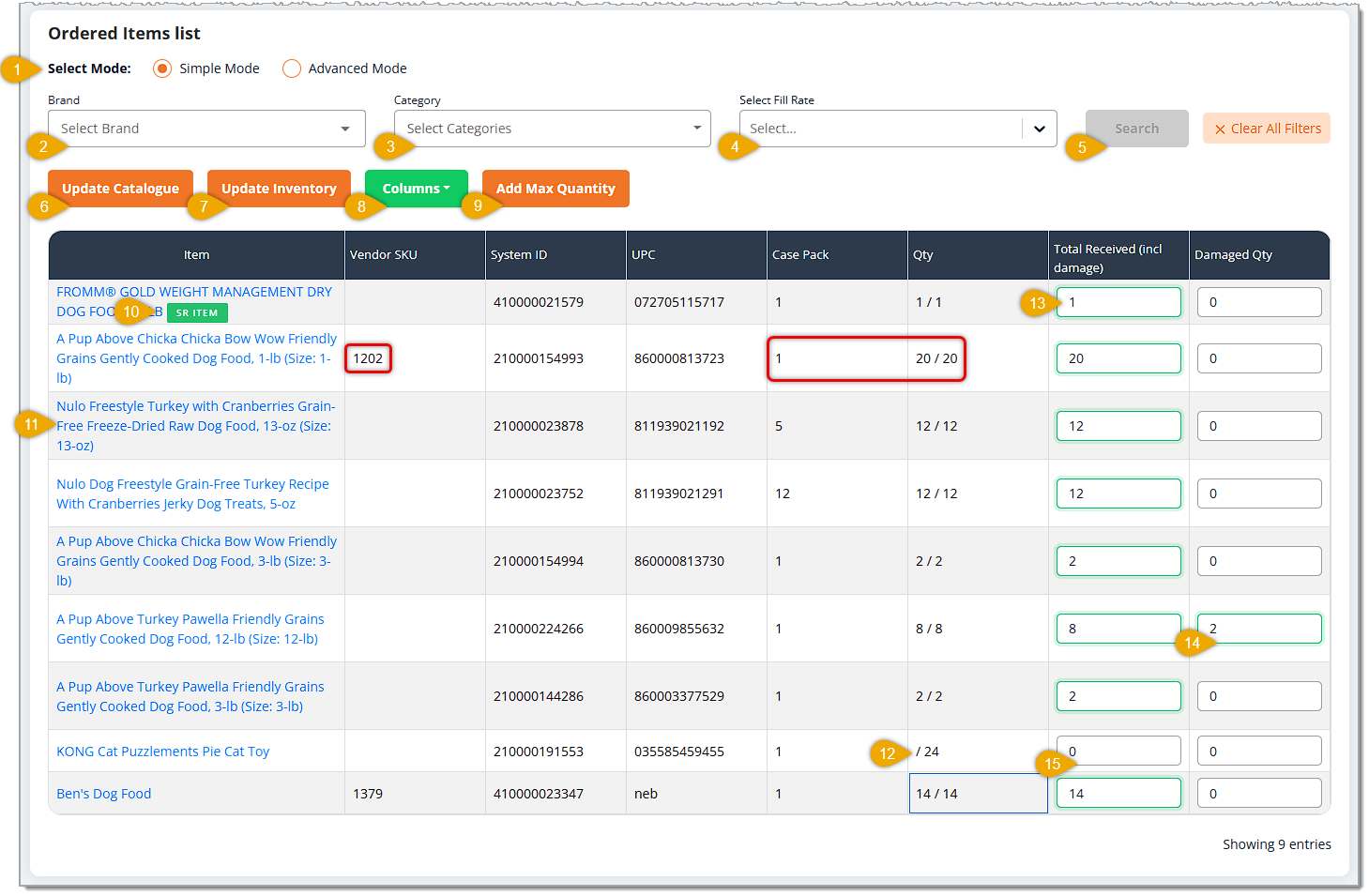Image resolution: width=1369 pixels, height=896 pixels.
Task: Open Turkey Pawella 12-lb item link
Action: coord(190,629)
